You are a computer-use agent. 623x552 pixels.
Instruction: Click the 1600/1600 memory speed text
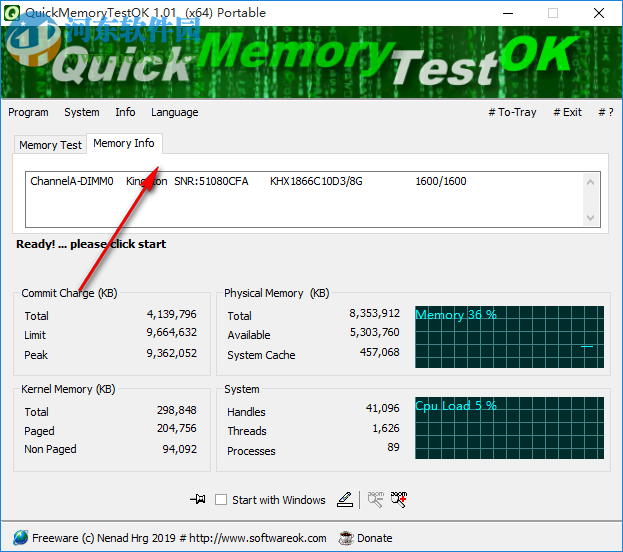[441, 181]
